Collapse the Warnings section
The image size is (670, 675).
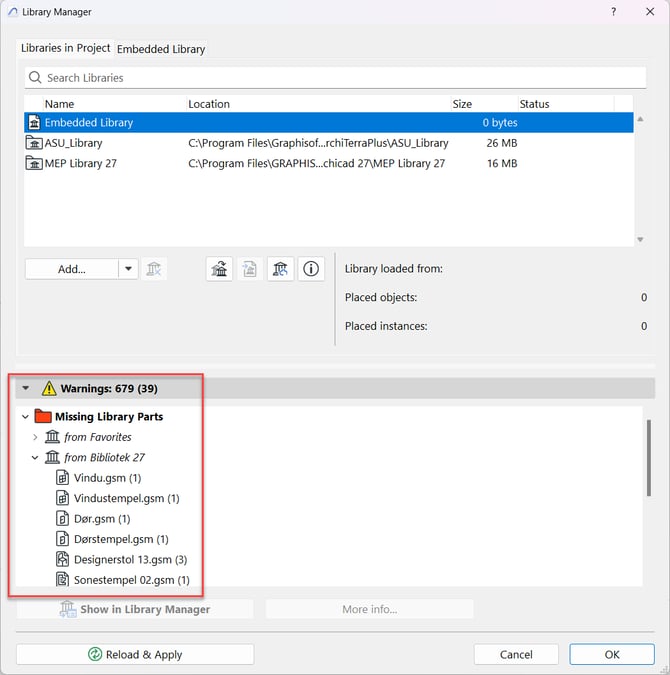coord(26,388)
